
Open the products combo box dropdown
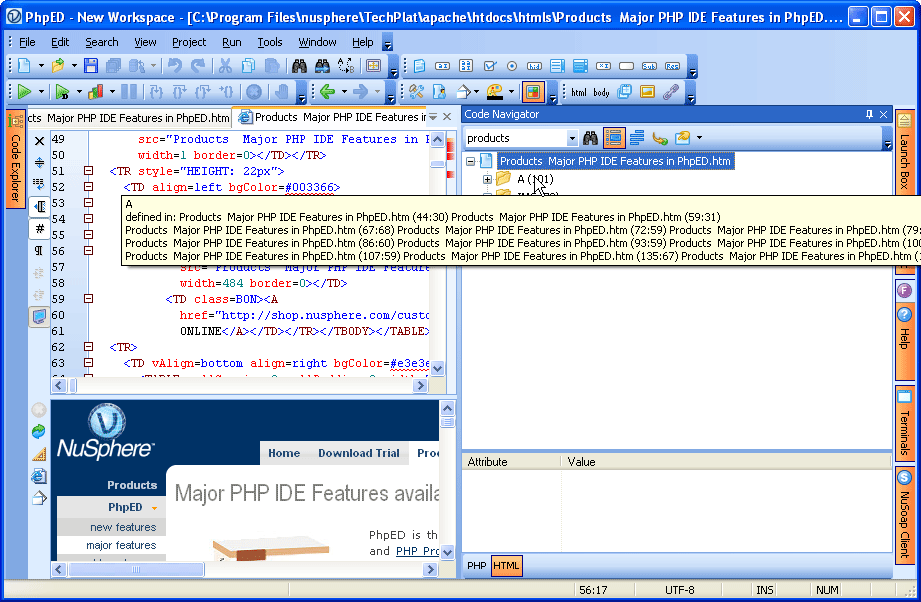point(572,139)
